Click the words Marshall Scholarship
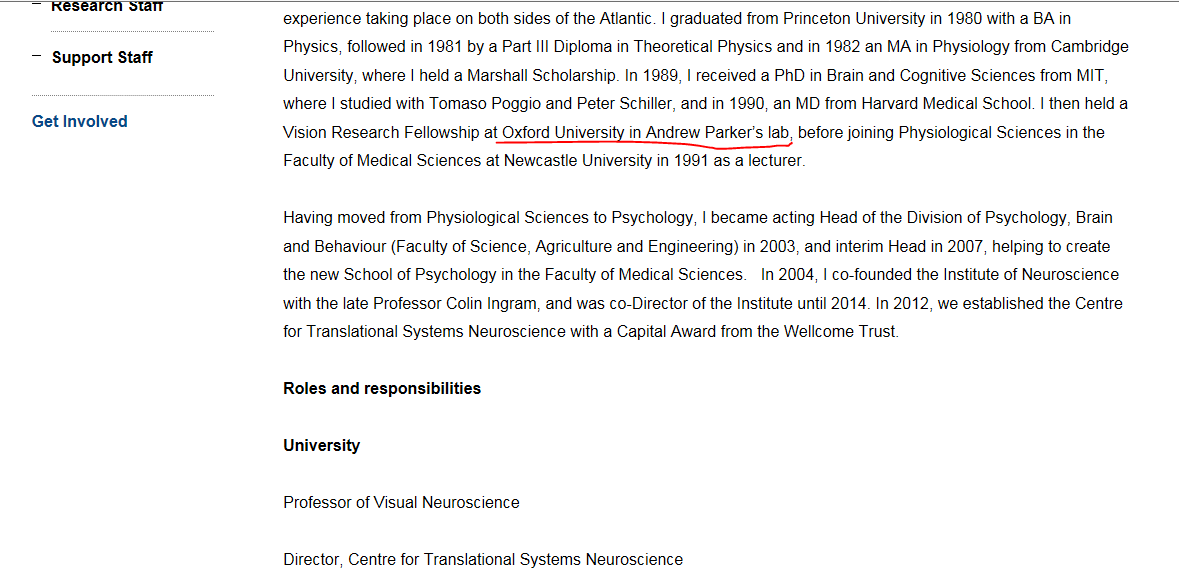Image resolution: width=1179 pixels, height=577 pixels. [543, 75]
